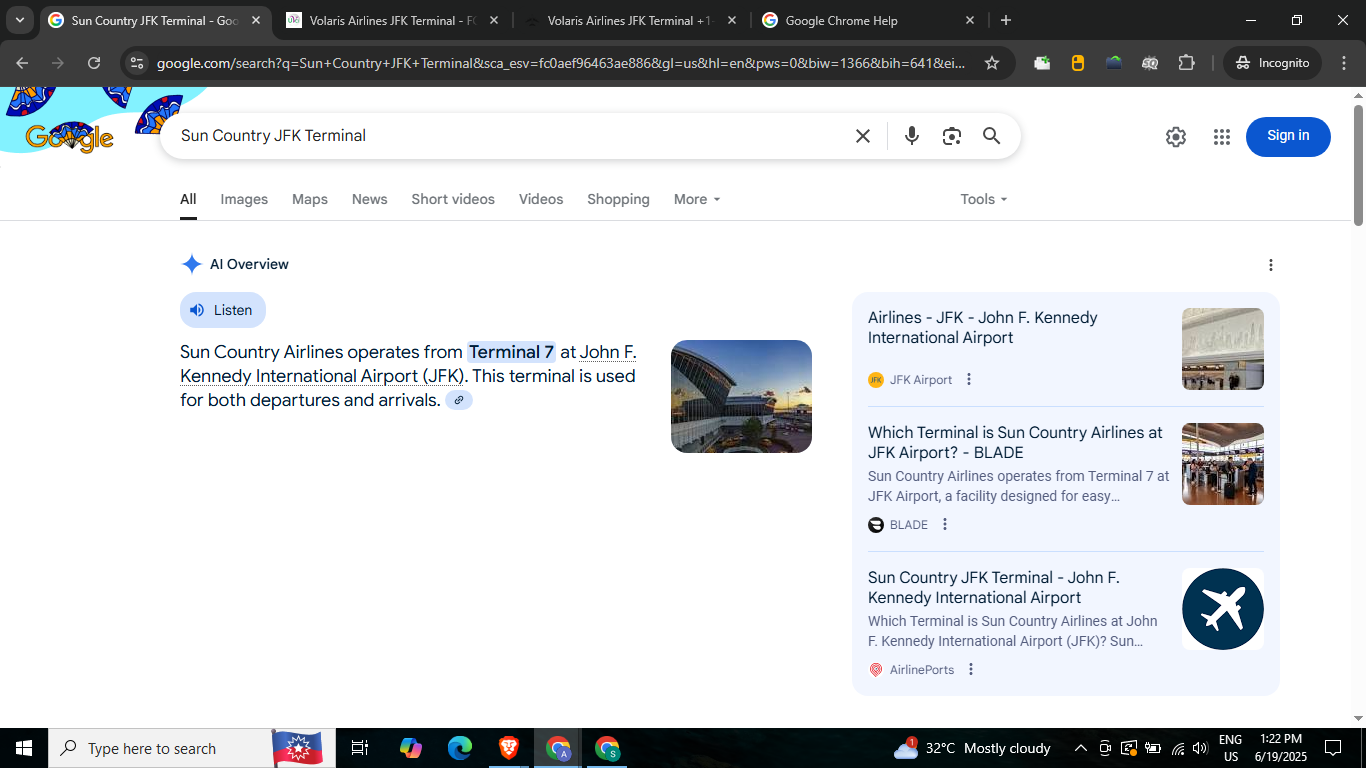Viewport: 1366px width, 768px height.
Task: Close the Google Chrome Help tab
Action: point(970,21)
